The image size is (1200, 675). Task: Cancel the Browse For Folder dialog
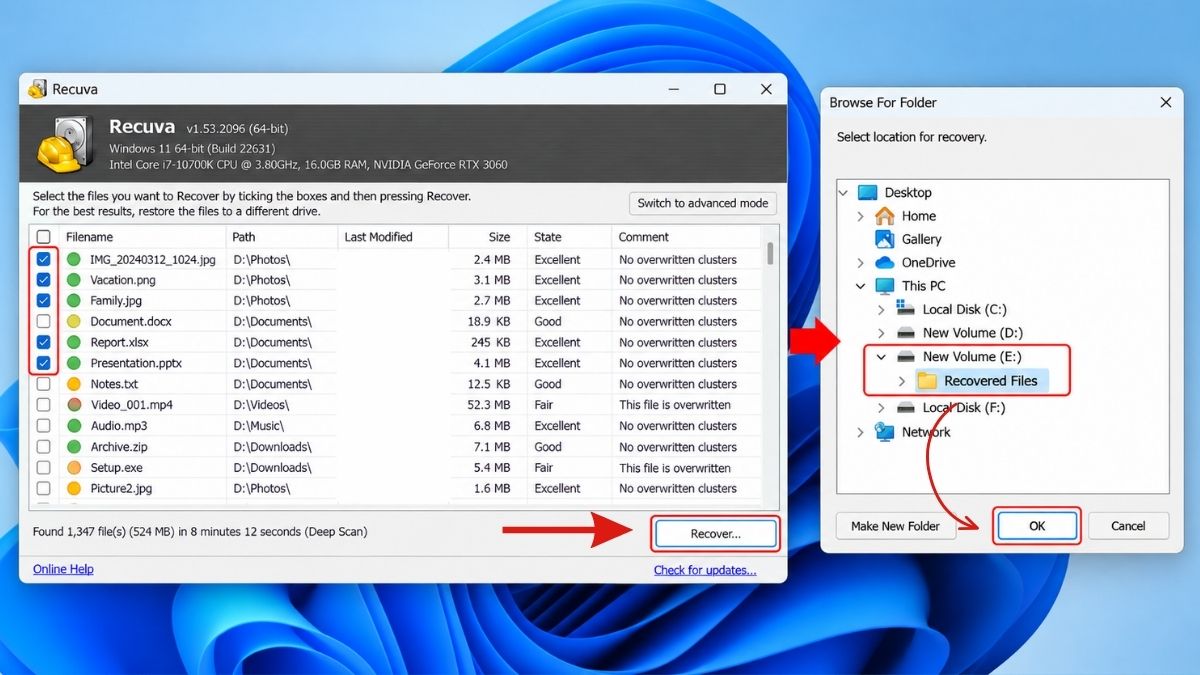(1128, 526)
